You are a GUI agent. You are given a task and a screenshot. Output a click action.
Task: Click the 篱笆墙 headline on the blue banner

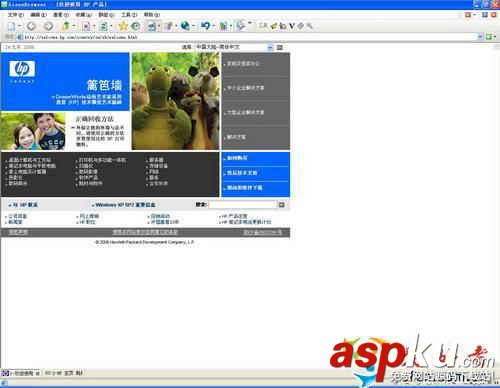(104, 85)
